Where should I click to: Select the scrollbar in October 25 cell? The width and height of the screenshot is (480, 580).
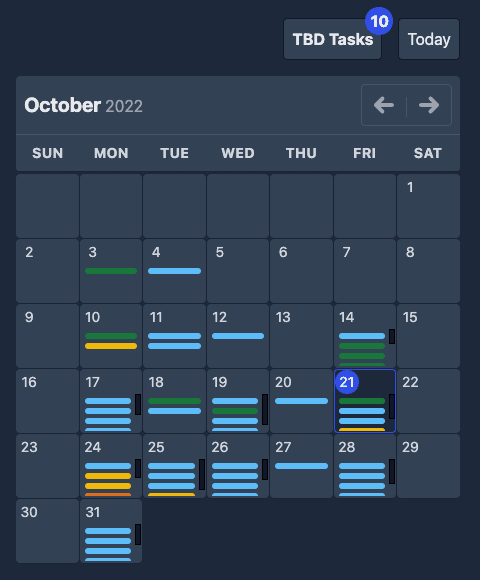(202, 474)
